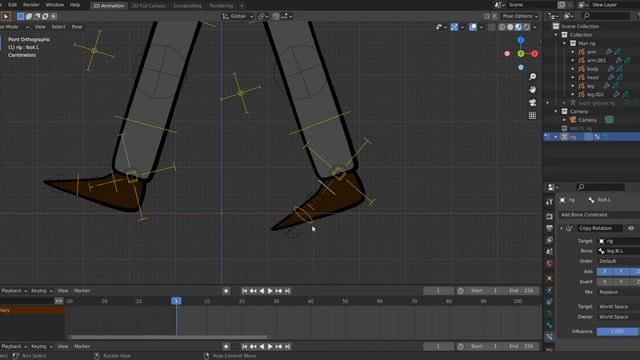Image resolution: width=640 pixels, height=360 pixels.
Task: Play animation in the bottom timeline
Action: pyautogui.click(x=270, y=347)
